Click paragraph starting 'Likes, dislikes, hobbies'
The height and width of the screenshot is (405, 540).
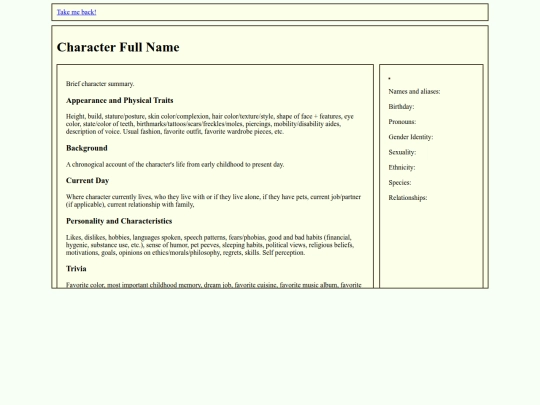tap(210, 245)
